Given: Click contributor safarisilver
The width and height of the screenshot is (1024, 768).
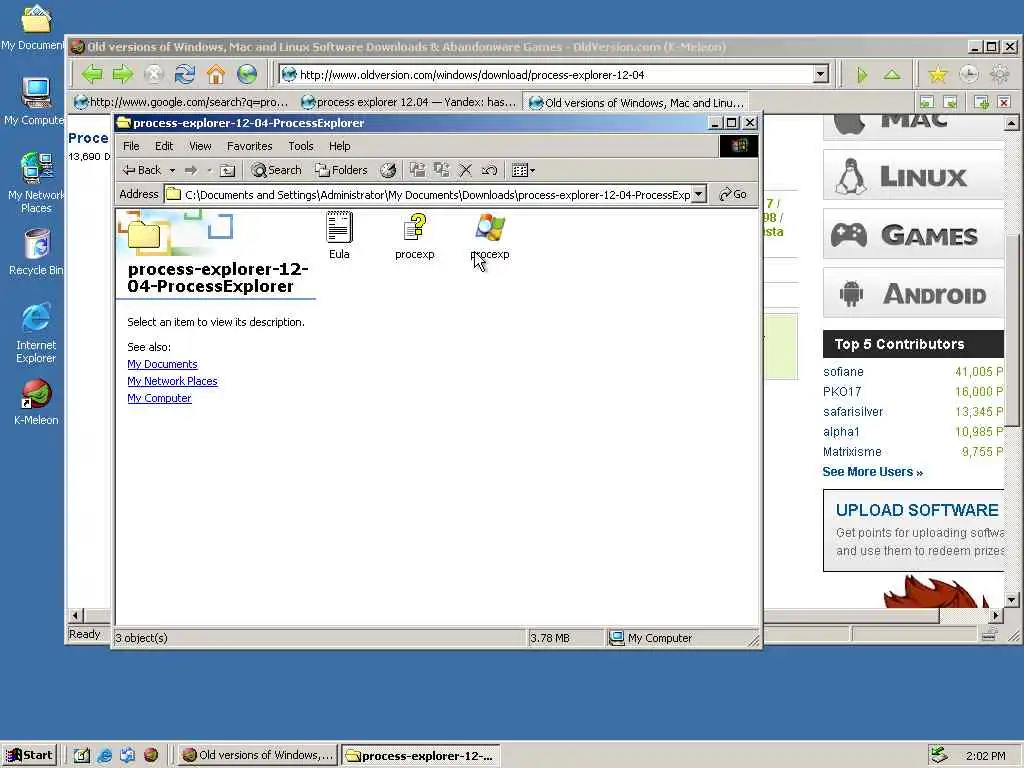Looking at the screenshot, I should click(853, 412).
